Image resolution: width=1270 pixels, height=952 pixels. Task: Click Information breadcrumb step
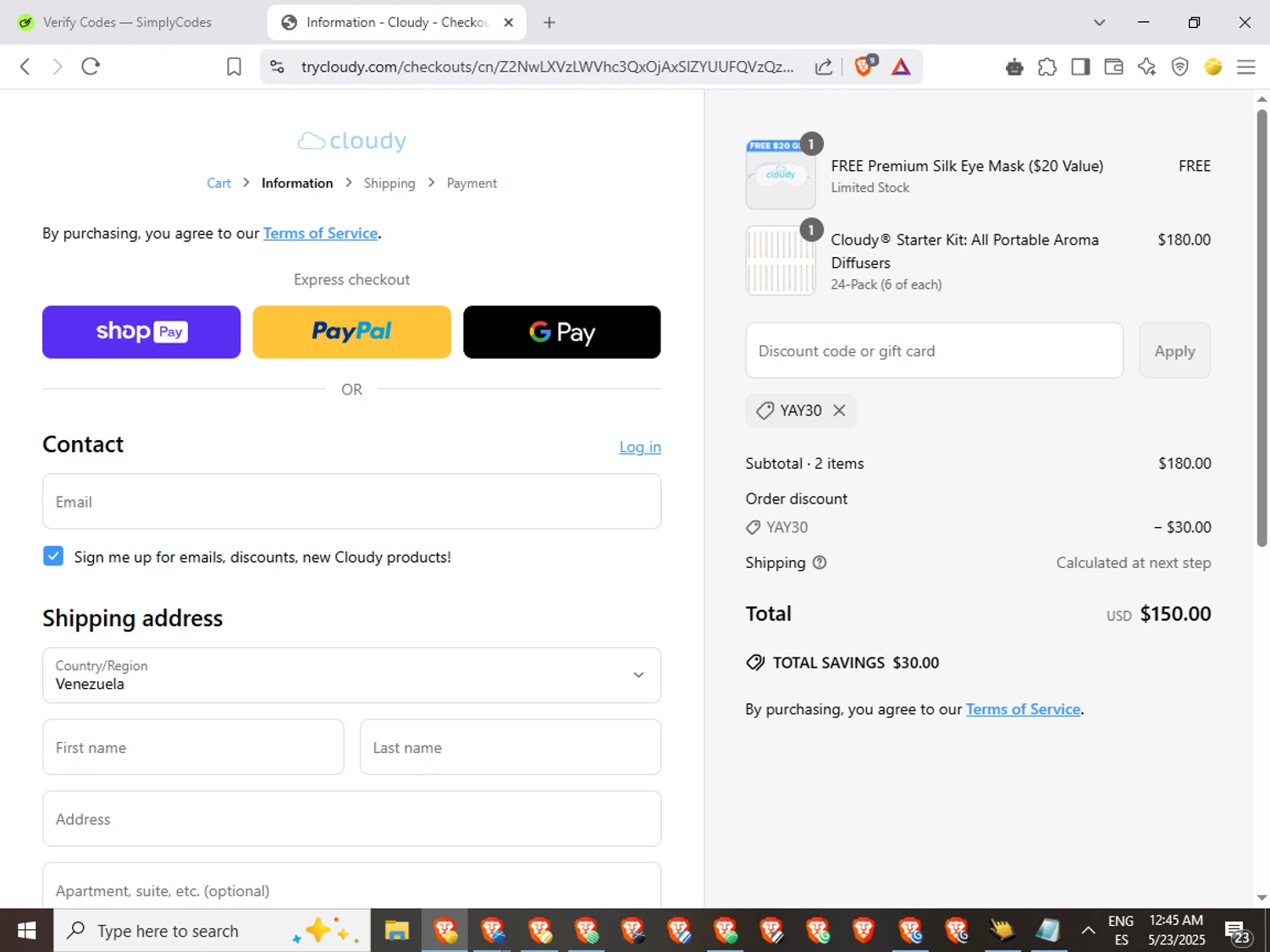tap(297, 184)
